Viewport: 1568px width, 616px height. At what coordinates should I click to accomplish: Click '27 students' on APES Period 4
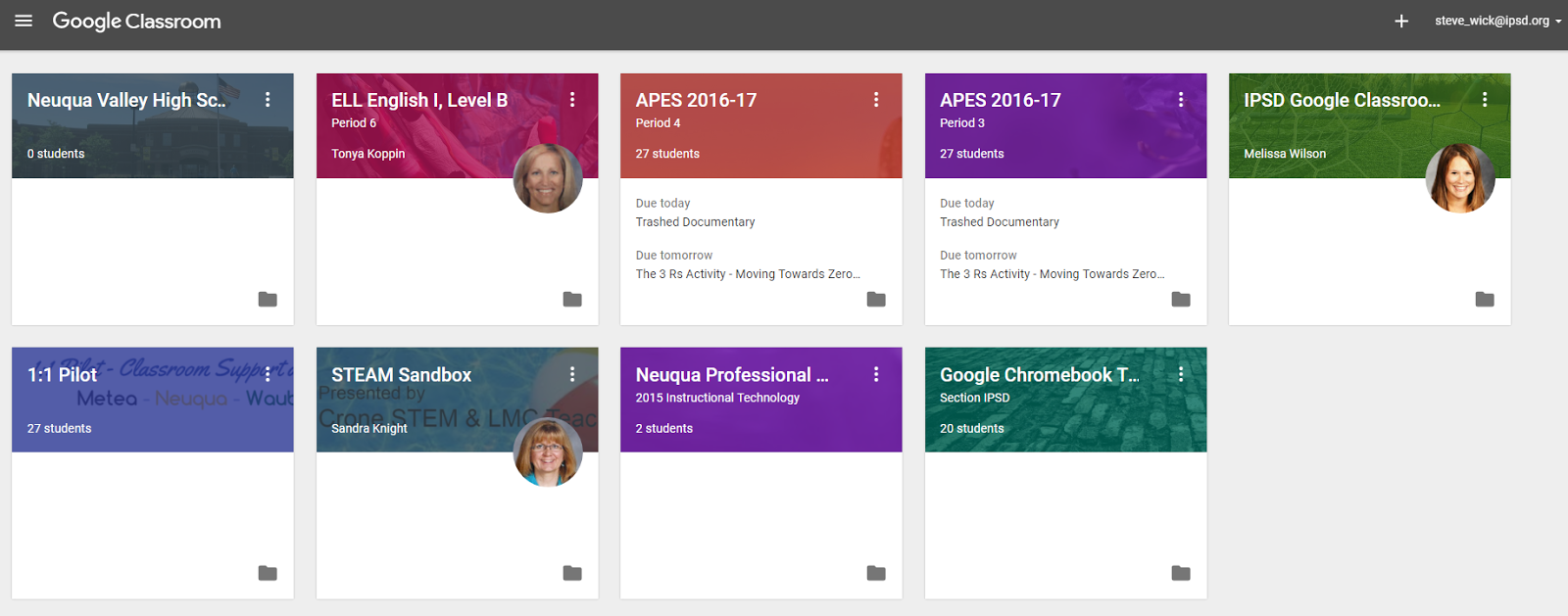coord(667,154)
